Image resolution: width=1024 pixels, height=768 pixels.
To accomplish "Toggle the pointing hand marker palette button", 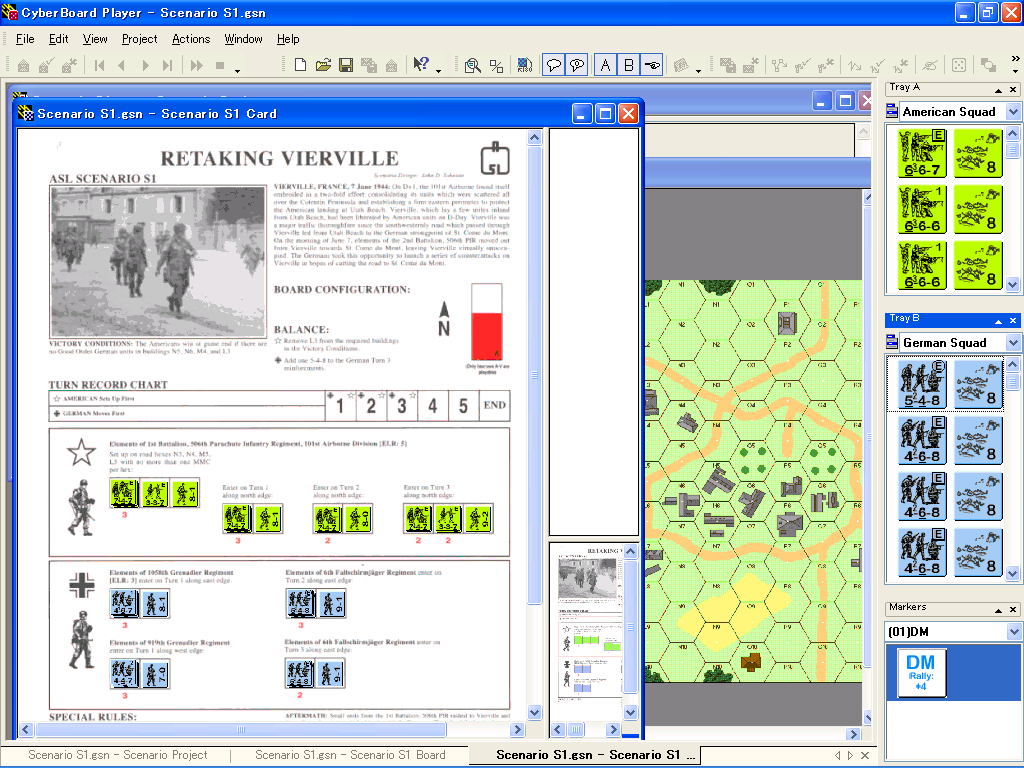I will click(651, 65).
